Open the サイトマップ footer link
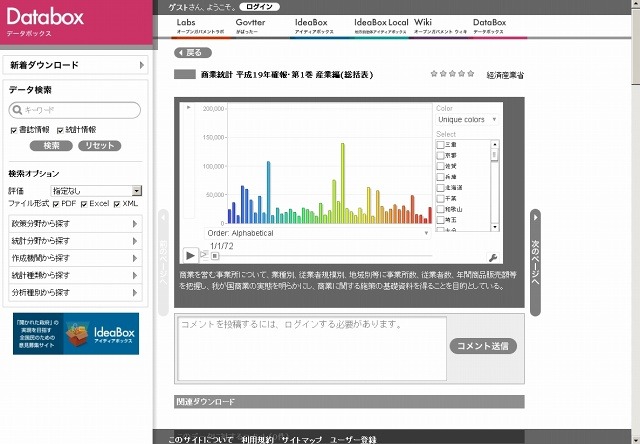640x444 pixels. click(301, 440)
